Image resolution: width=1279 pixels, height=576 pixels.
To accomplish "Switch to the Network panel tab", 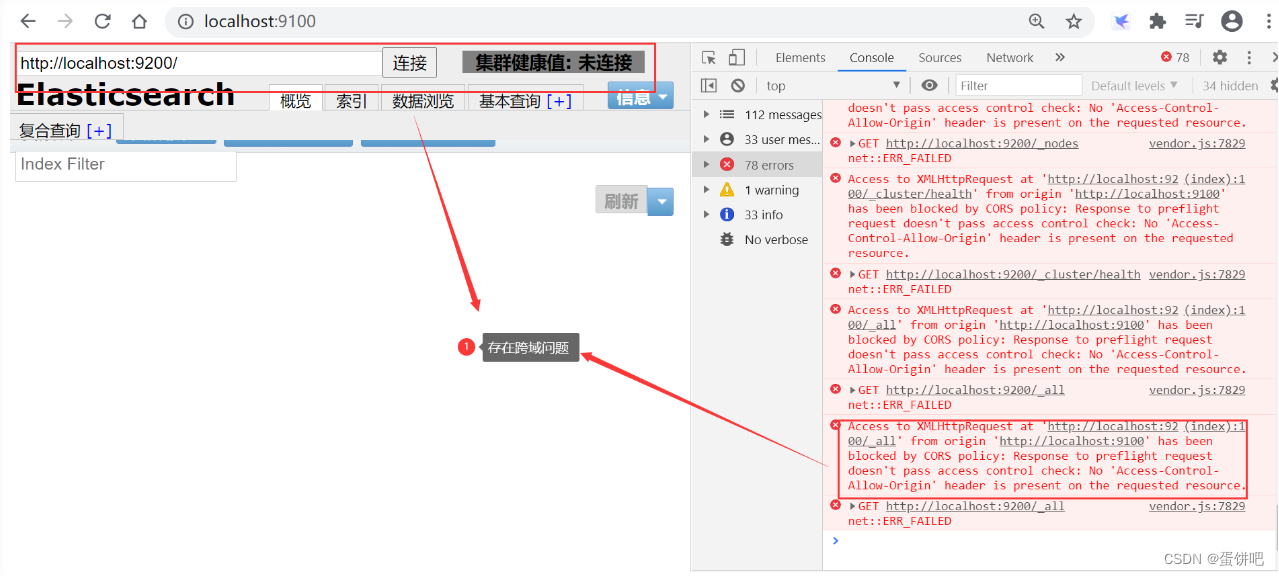I will coord(1009,57).
